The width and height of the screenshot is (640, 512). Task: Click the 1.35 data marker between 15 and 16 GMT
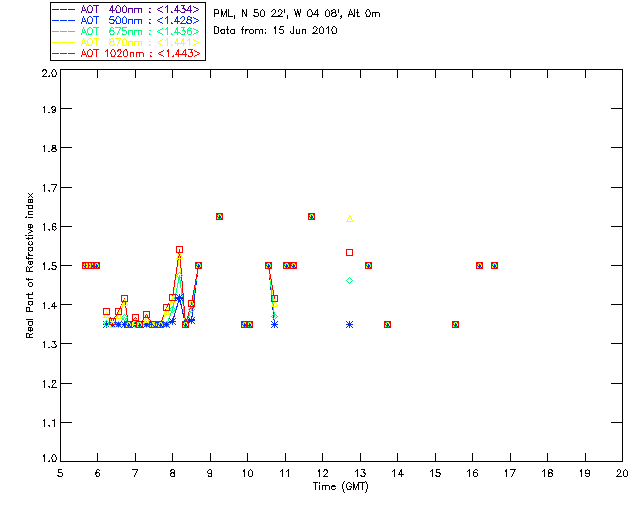[x=456, y=325]
